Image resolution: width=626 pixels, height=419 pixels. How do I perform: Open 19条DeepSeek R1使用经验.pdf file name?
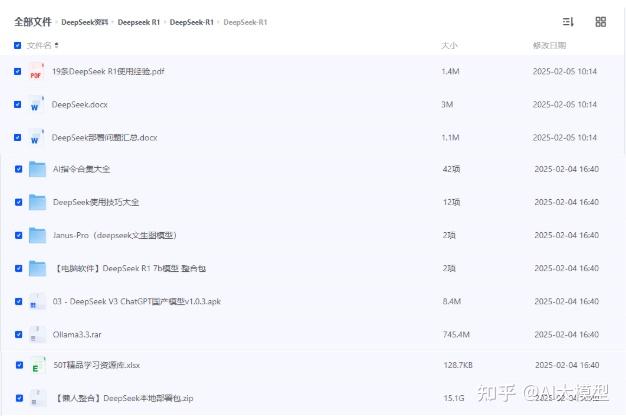pyautogui.click(x=108, y=71)
